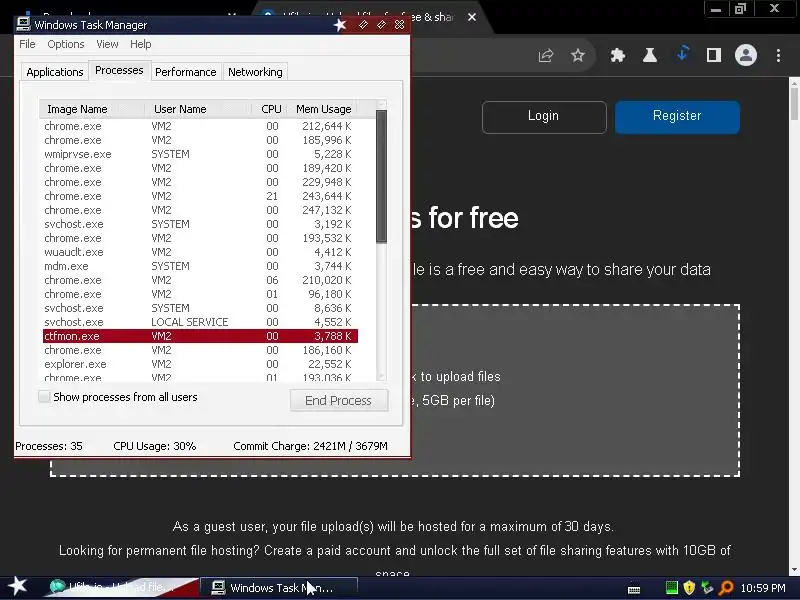Screen dimensions: 800x600
Task: Open the File menu in Task Manager
Action: click(27, 44)
